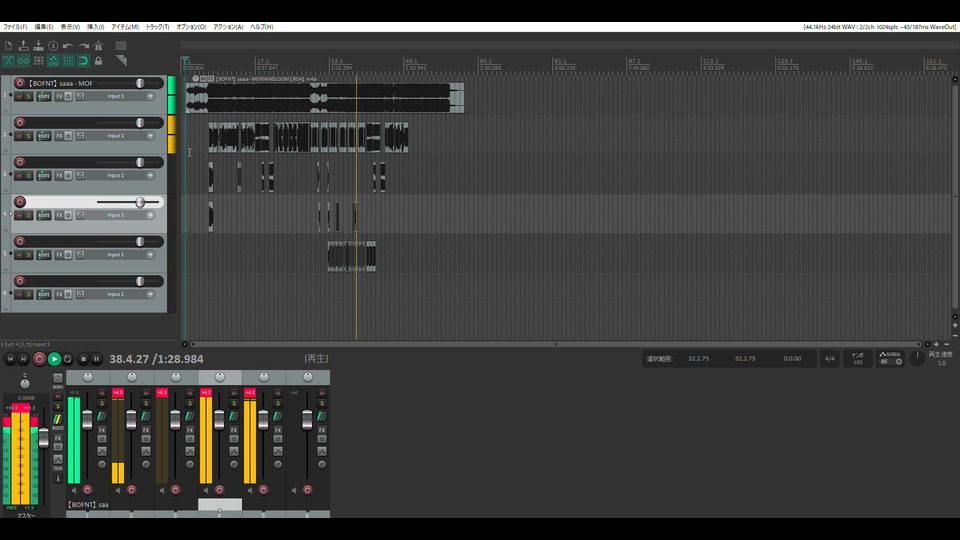
Task: Toggle auto-crossfade toolbar icon
Action: pos(9,61)
